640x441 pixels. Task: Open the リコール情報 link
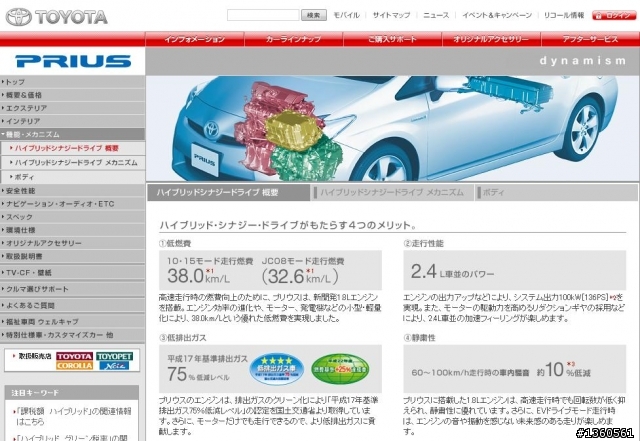564,15
